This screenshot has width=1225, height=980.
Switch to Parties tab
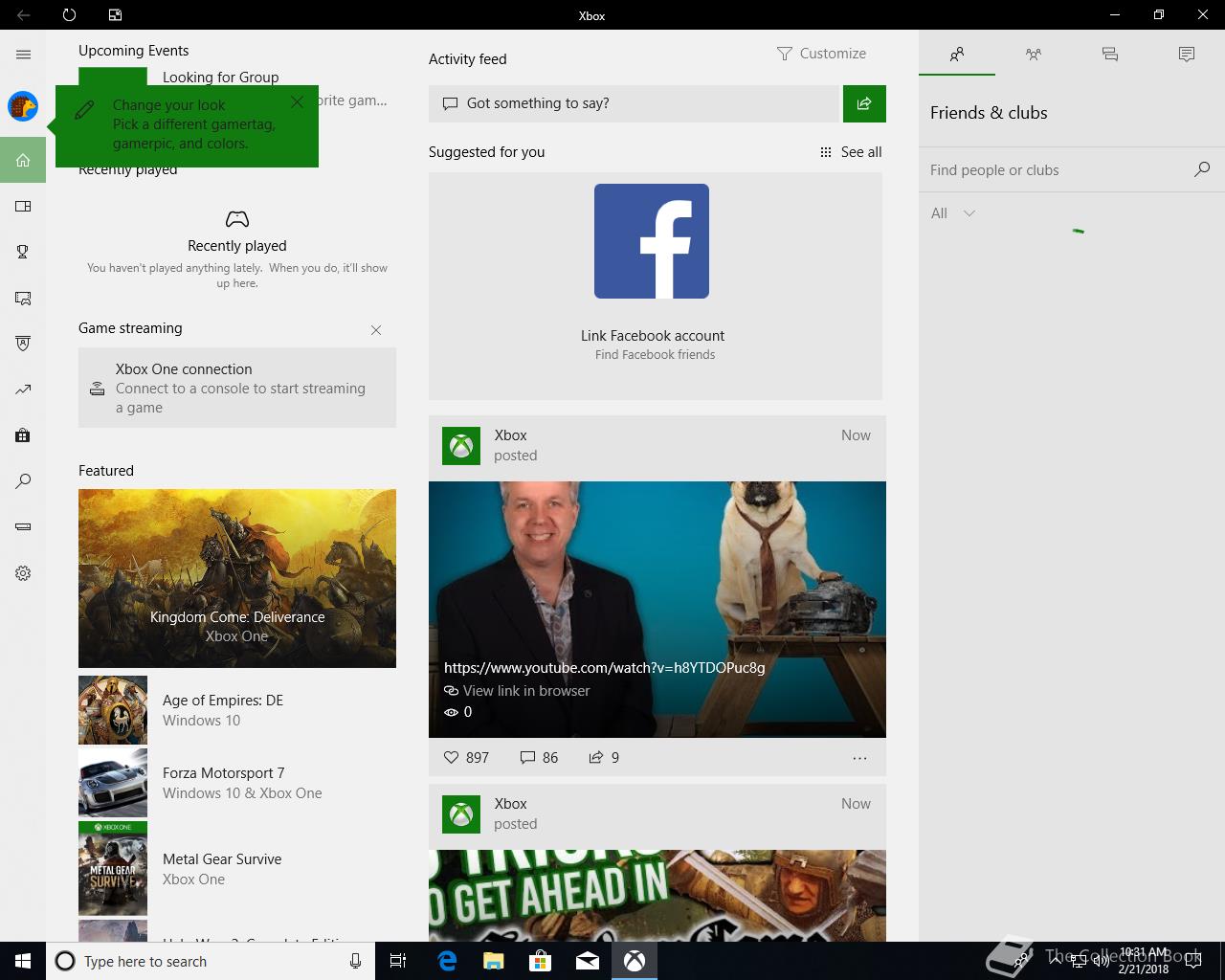1034,55
